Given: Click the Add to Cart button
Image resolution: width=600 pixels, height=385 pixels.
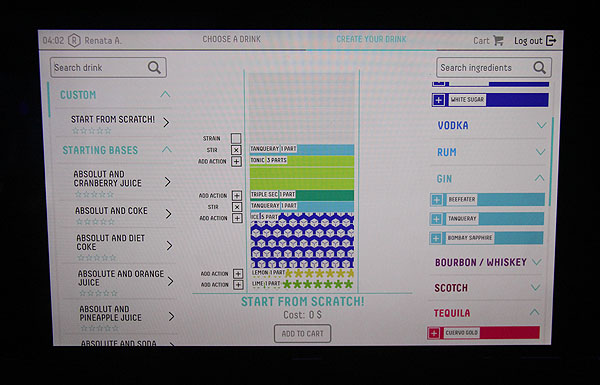Looking at the screenshot, I should pos(302,334).
